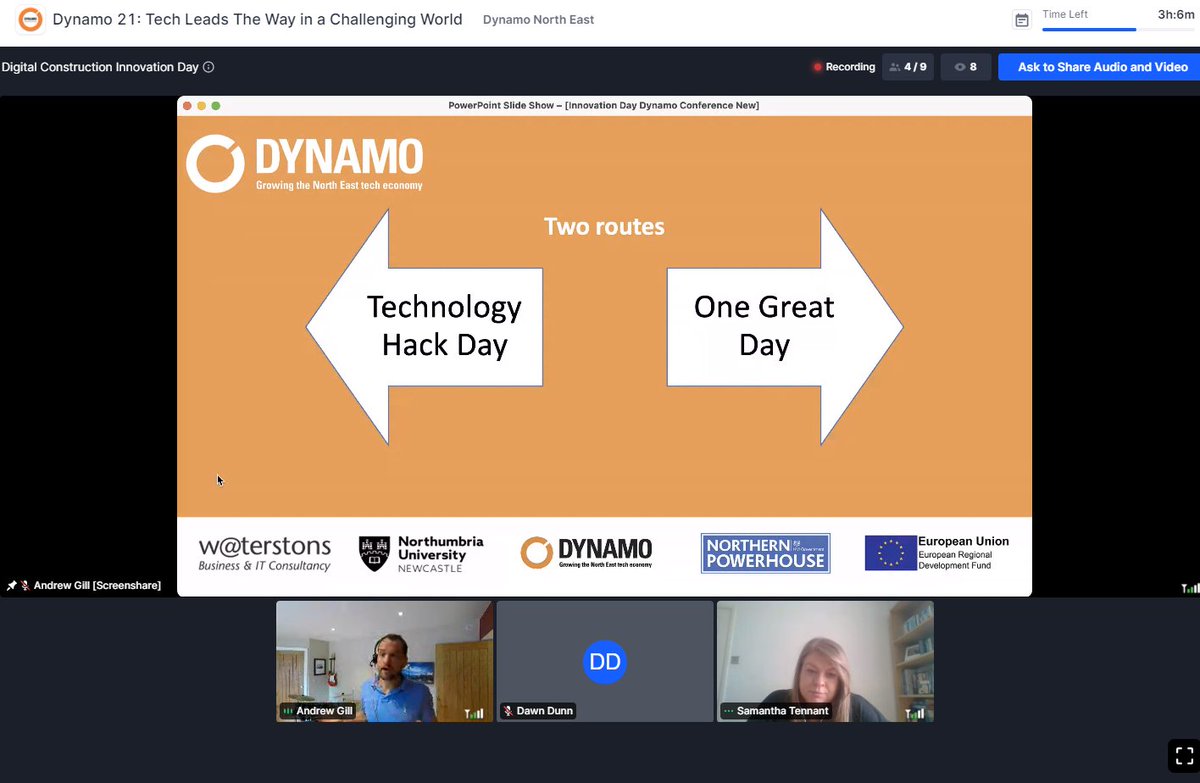Click the PowerPoint Slide Show window title bar
The image size is (1200, 783).
coord(604,106)
